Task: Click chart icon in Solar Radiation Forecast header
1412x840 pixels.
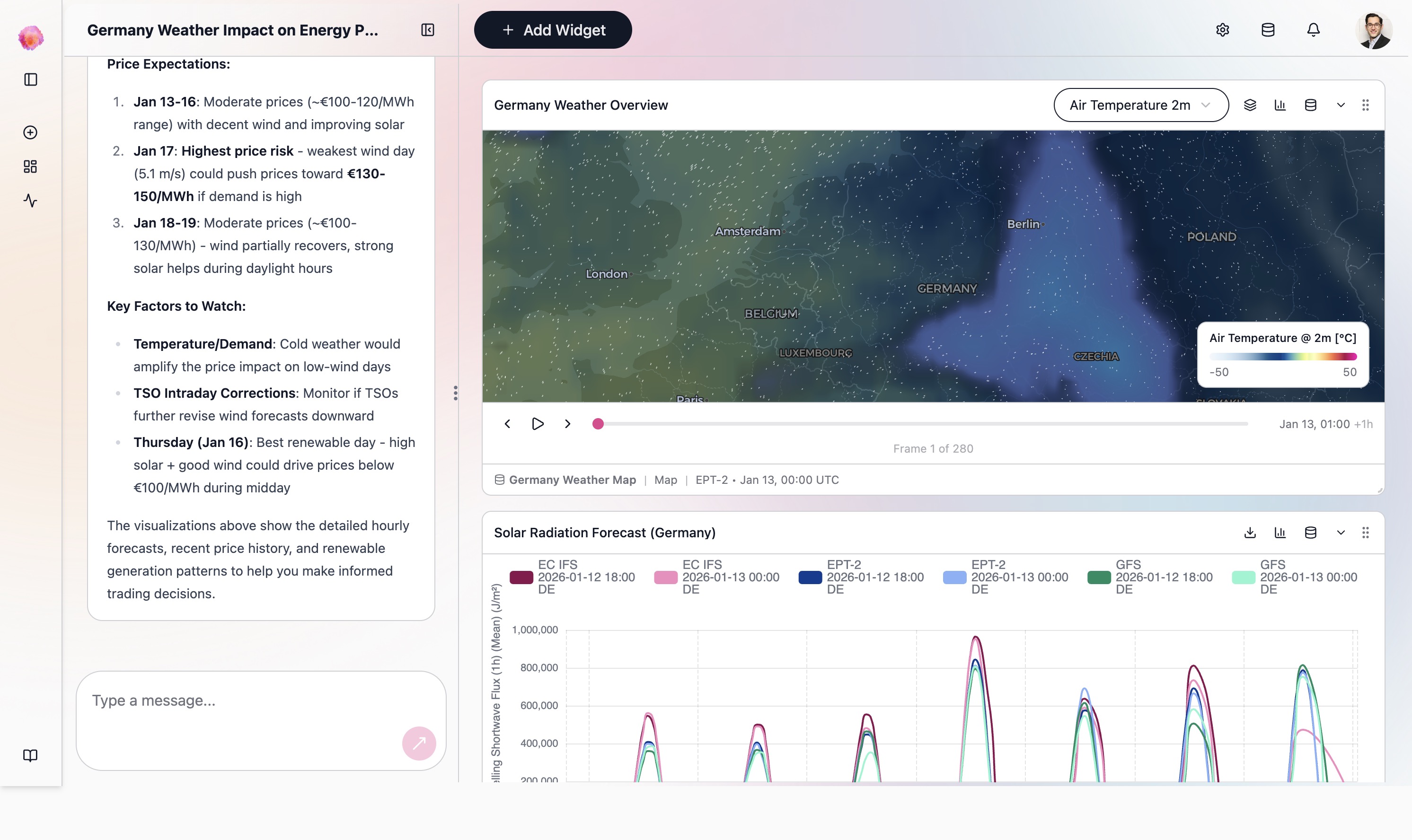Action: (1280, 533)
